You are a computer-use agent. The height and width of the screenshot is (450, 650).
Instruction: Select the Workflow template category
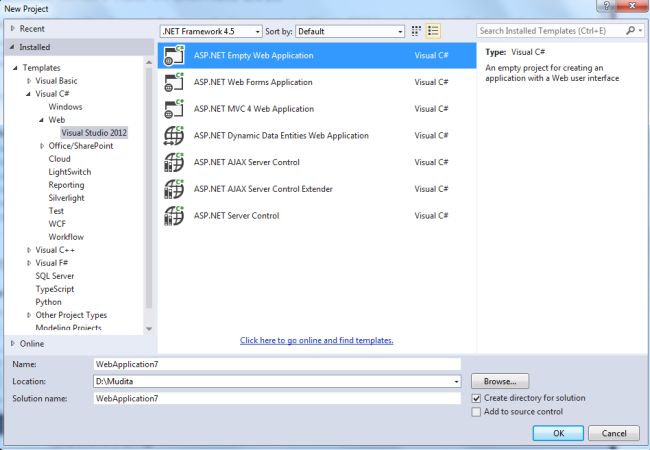click(66, 237)
